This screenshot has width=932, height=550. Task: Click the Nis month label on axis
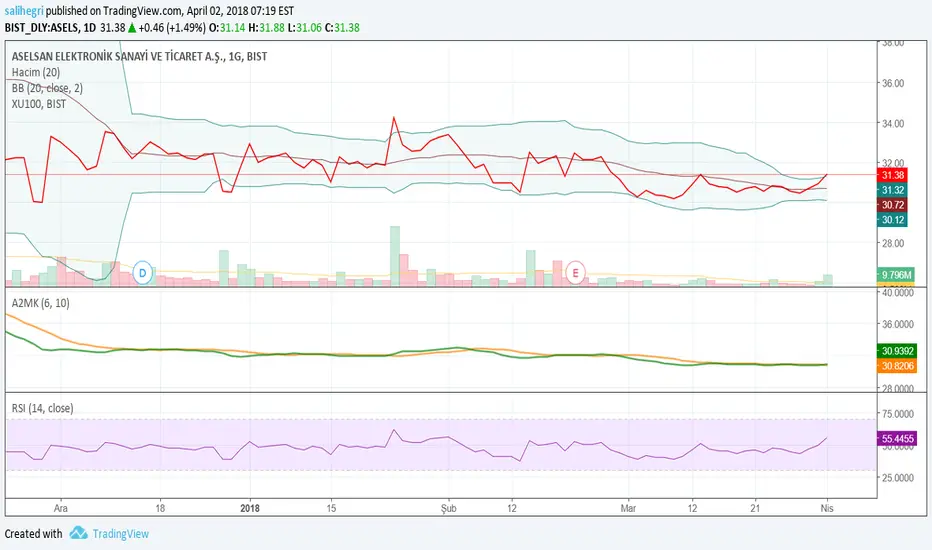tap(827, 508)
